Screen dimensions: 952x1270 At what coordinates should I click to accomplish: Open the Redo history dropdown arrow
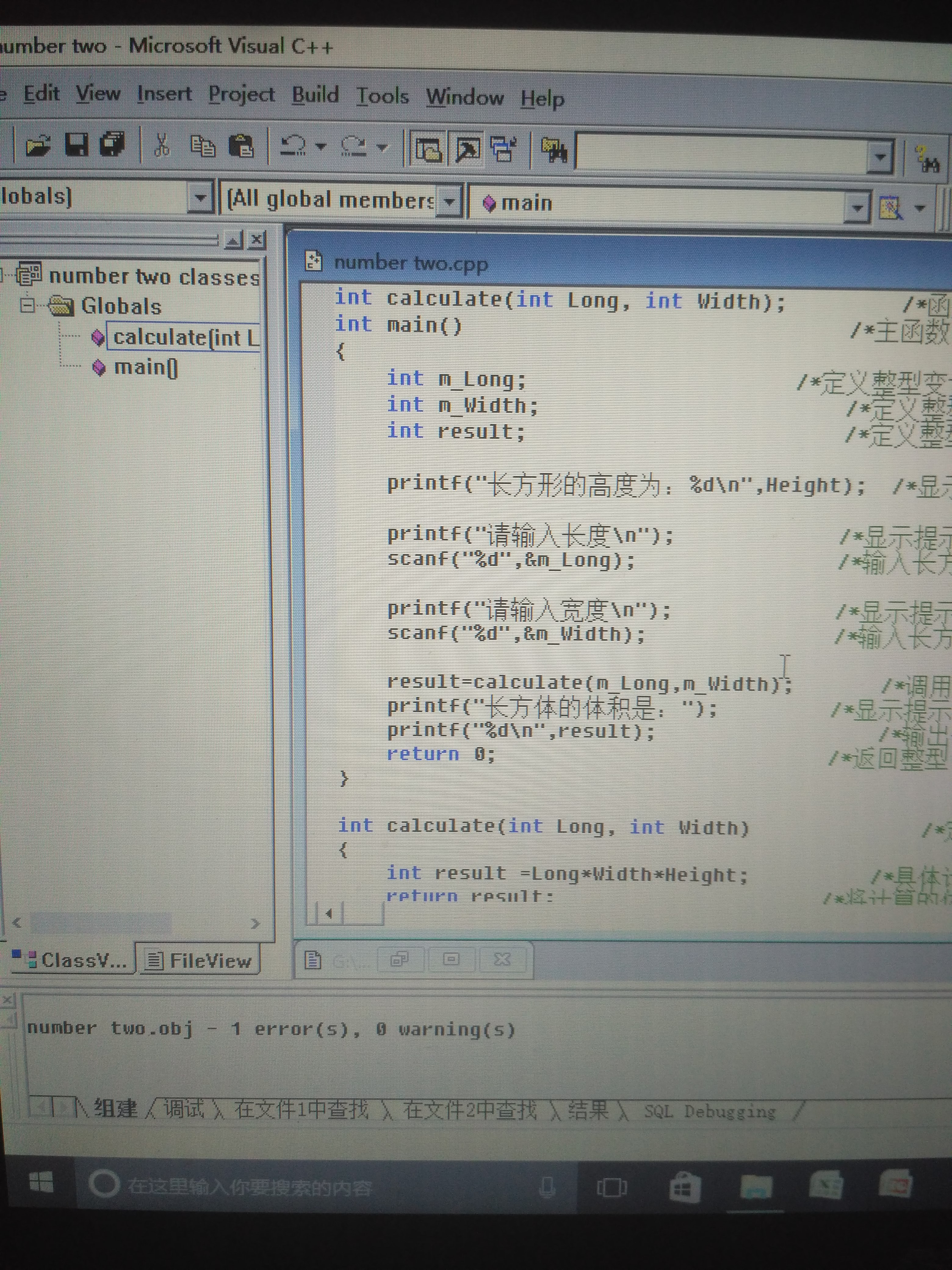coord(382,148)
